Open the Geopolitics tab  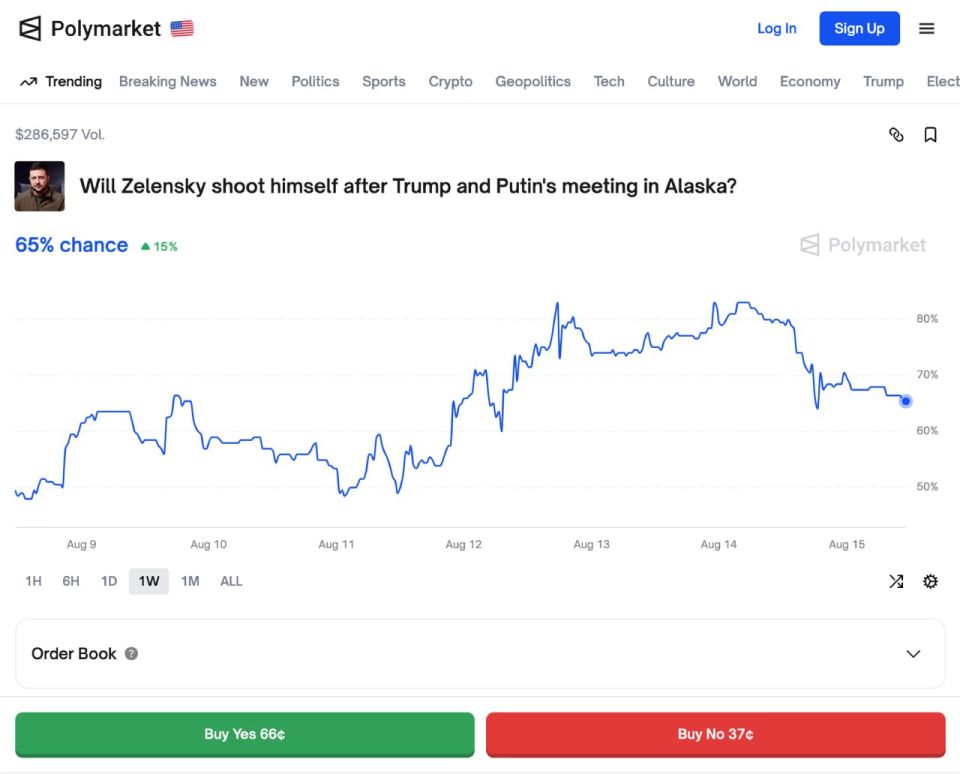(x=533, y=81)
